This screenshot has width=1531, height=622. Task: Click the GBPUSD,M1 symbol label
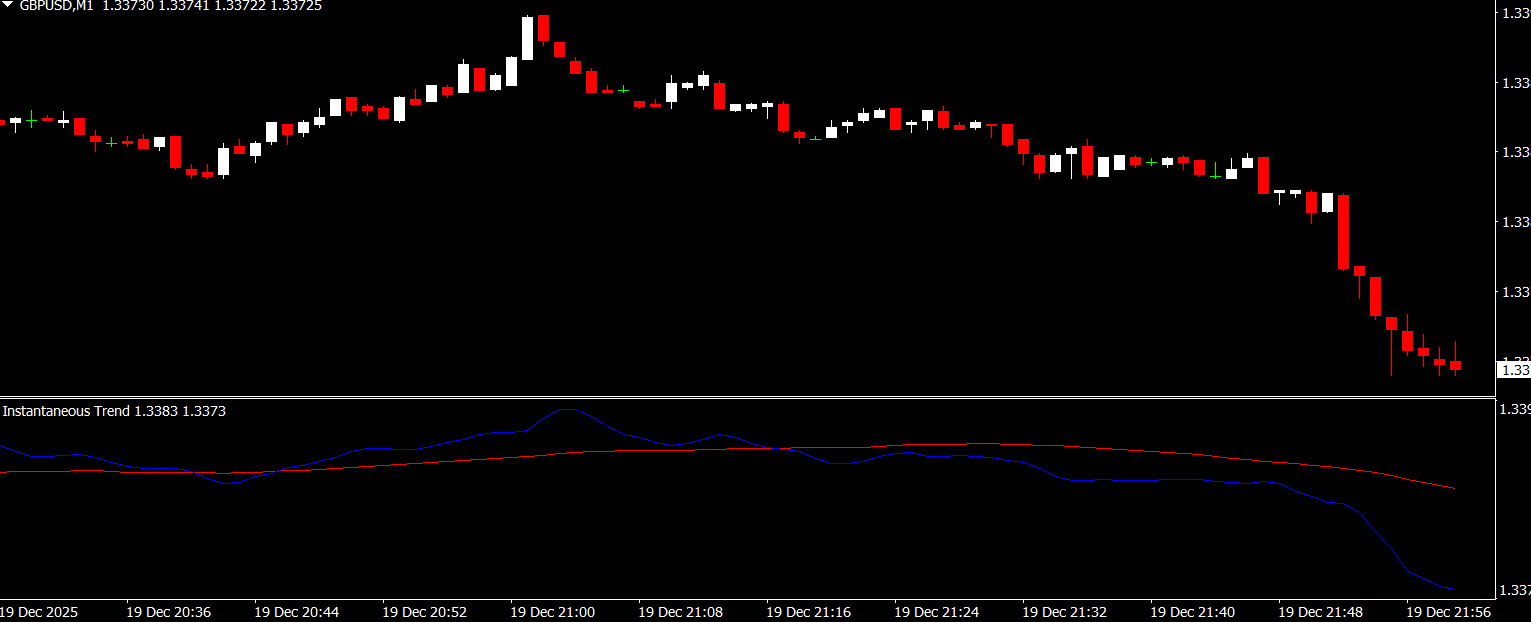pos(56,6)
